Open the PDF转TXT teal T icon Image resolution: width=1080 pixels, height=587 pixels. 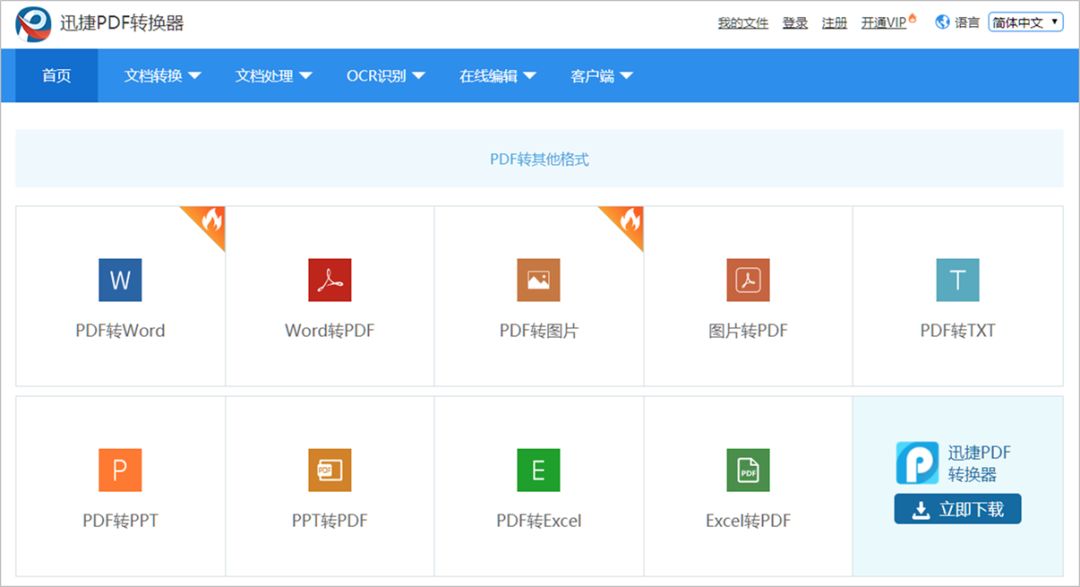pos(957,280)
